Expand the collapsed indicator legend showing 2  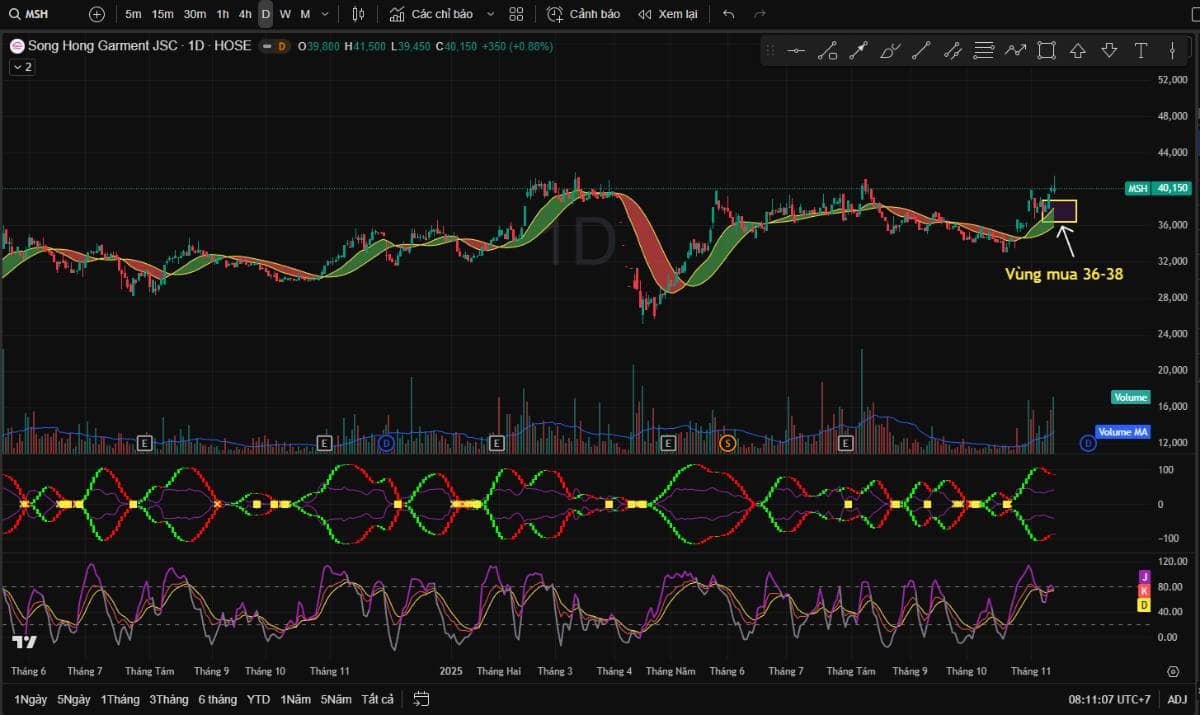pos(22,67)
